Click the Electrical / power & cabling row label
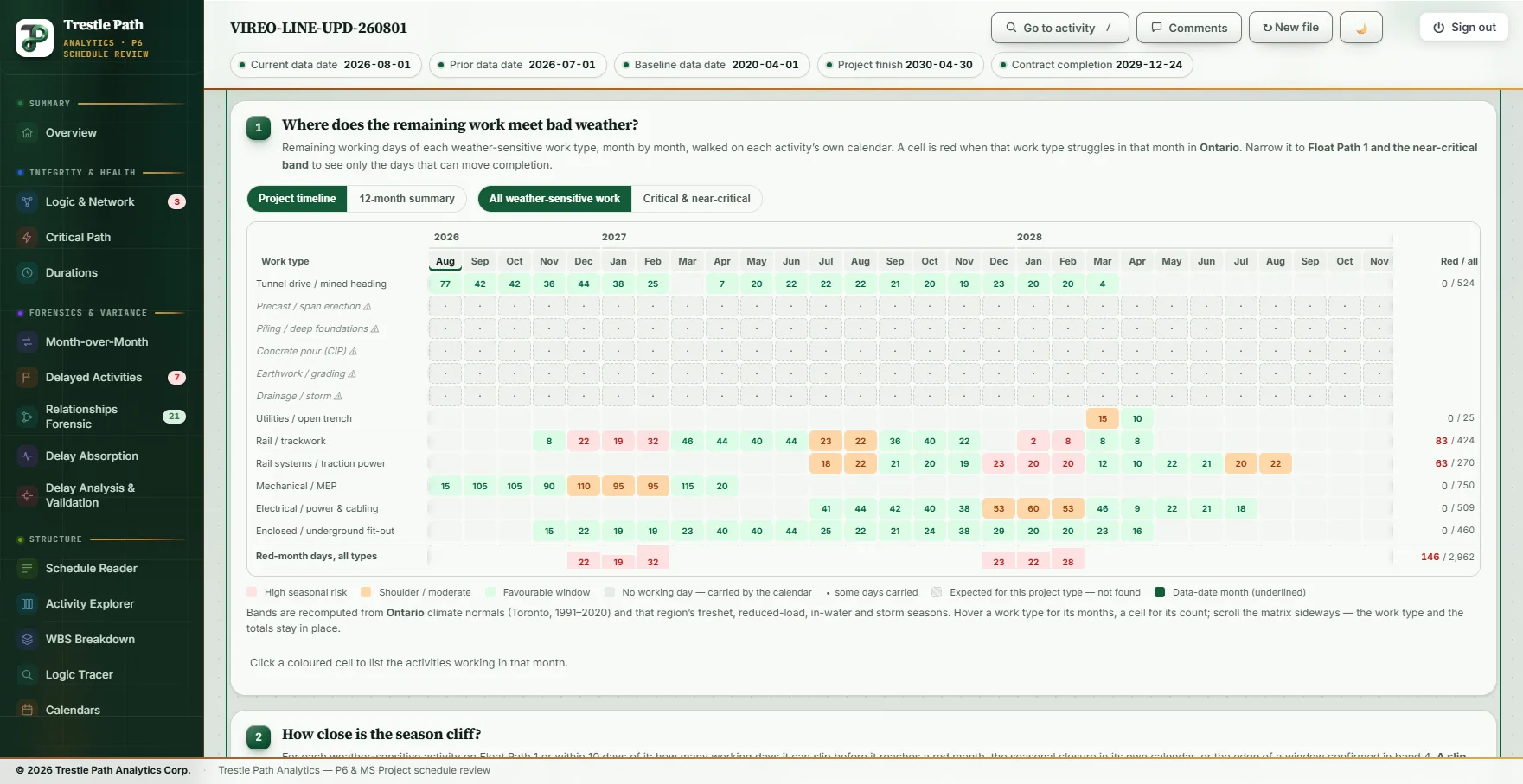Viewport: 1523px width, 784px height. point(317,508)
